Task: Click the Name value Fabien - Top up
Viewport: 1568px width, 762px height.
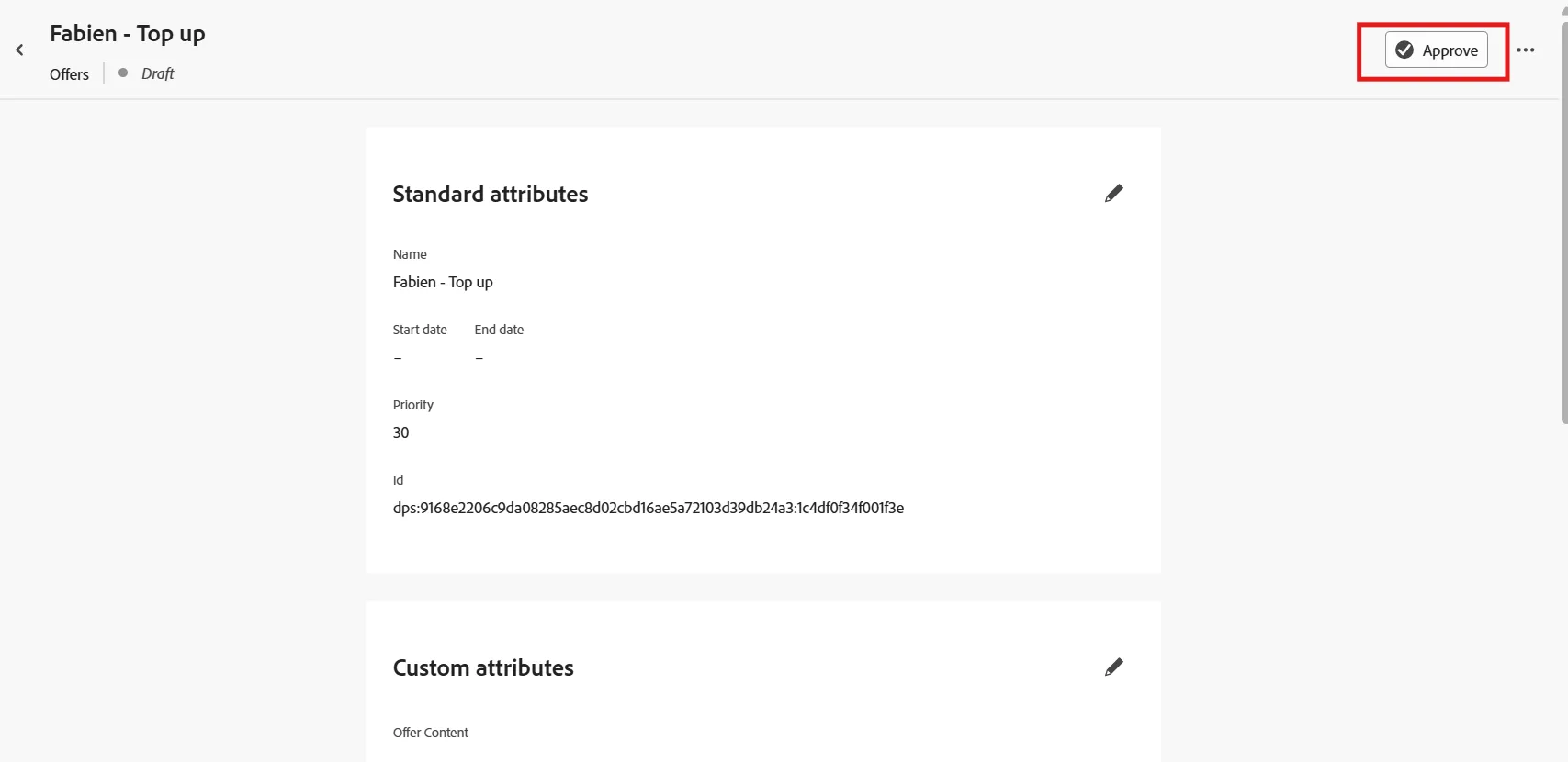Action: click(443, 282)
